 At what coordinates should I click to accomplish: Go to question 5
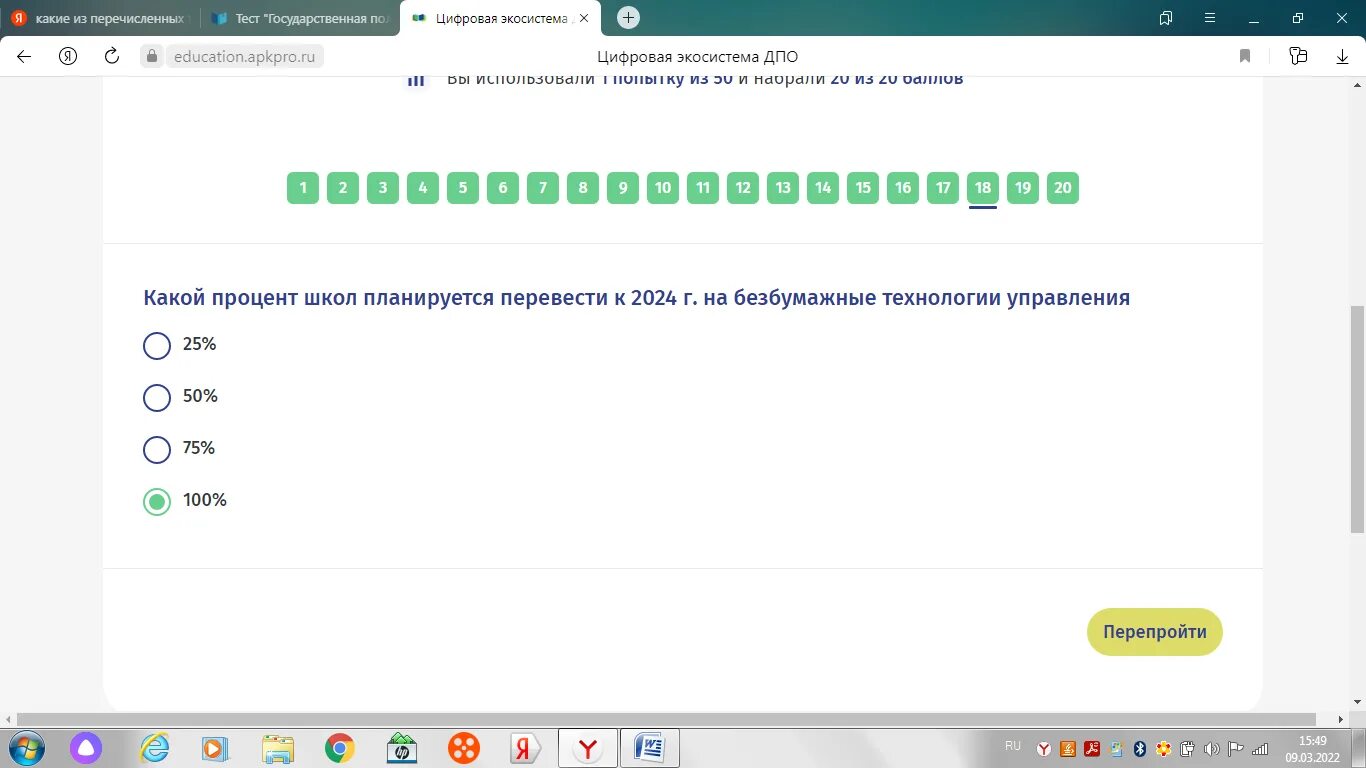pos(463,188)
